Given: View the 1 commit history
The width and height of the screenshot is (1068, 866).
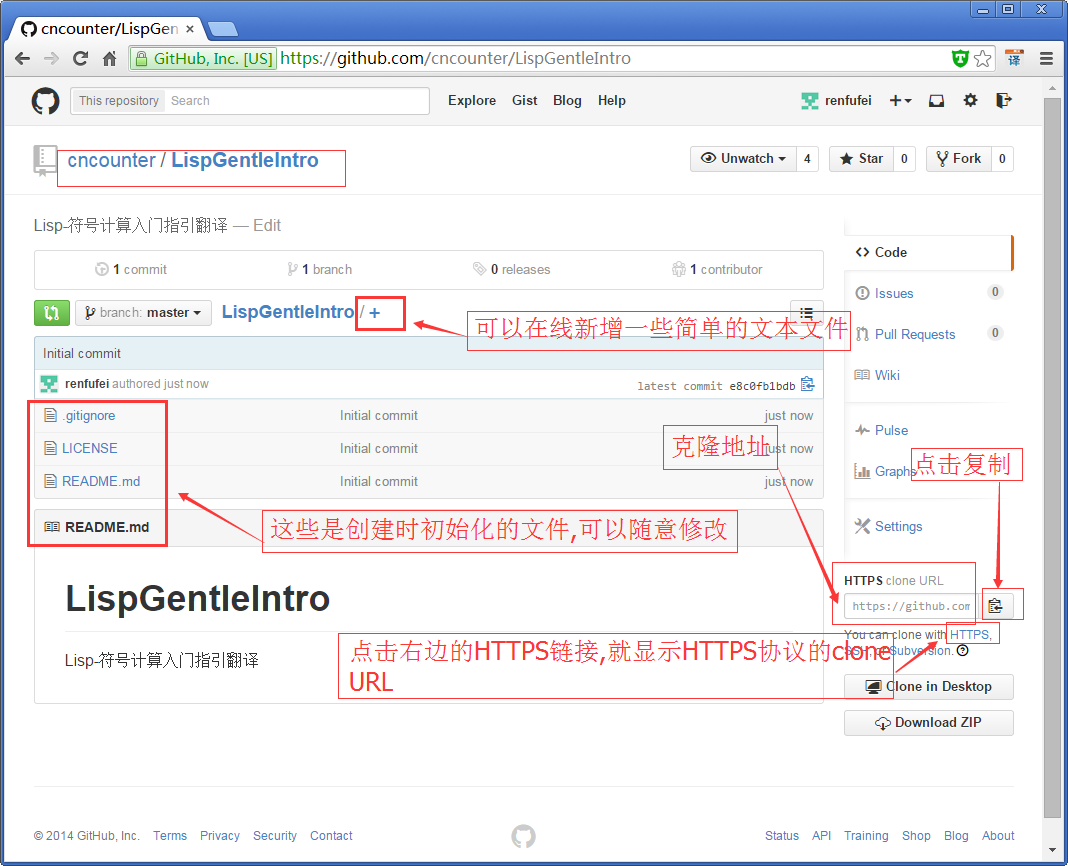Looking at the screenshot, I should [131, 270].
